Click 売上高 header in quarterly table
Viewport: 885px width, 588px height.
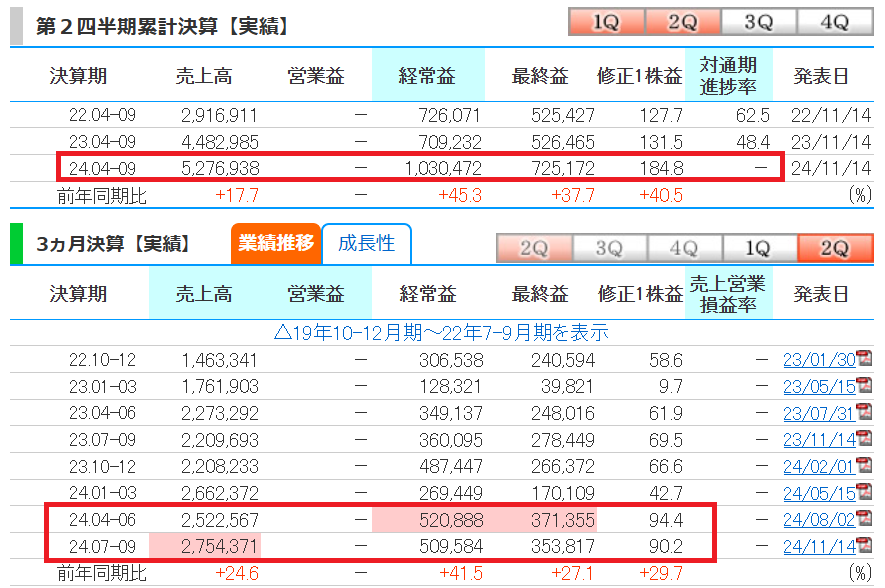(x=204, y=293)
